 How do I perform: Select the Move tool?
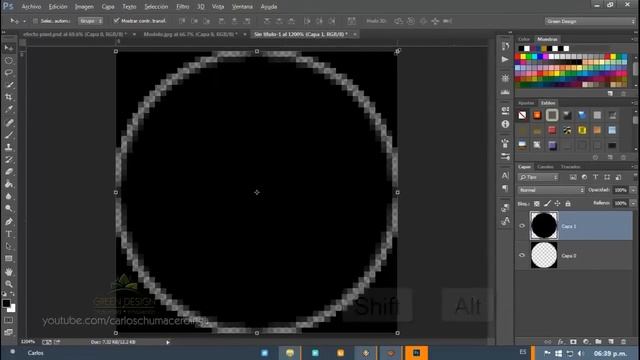[x=9, y=48]
